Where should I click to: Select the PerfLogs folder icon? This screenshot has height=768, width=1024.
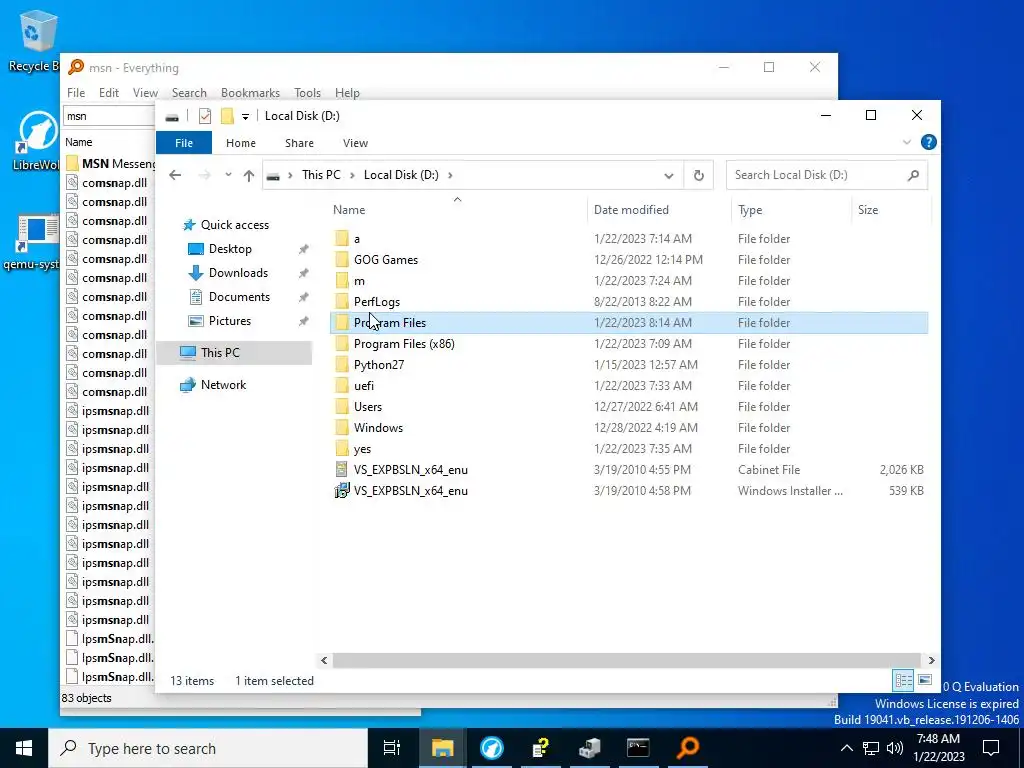[342, 302]
